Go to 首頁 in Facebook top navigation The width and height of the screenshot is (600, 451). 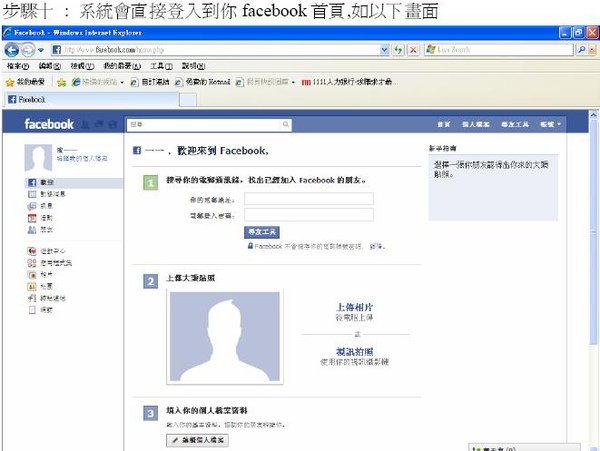pos(443,124)
